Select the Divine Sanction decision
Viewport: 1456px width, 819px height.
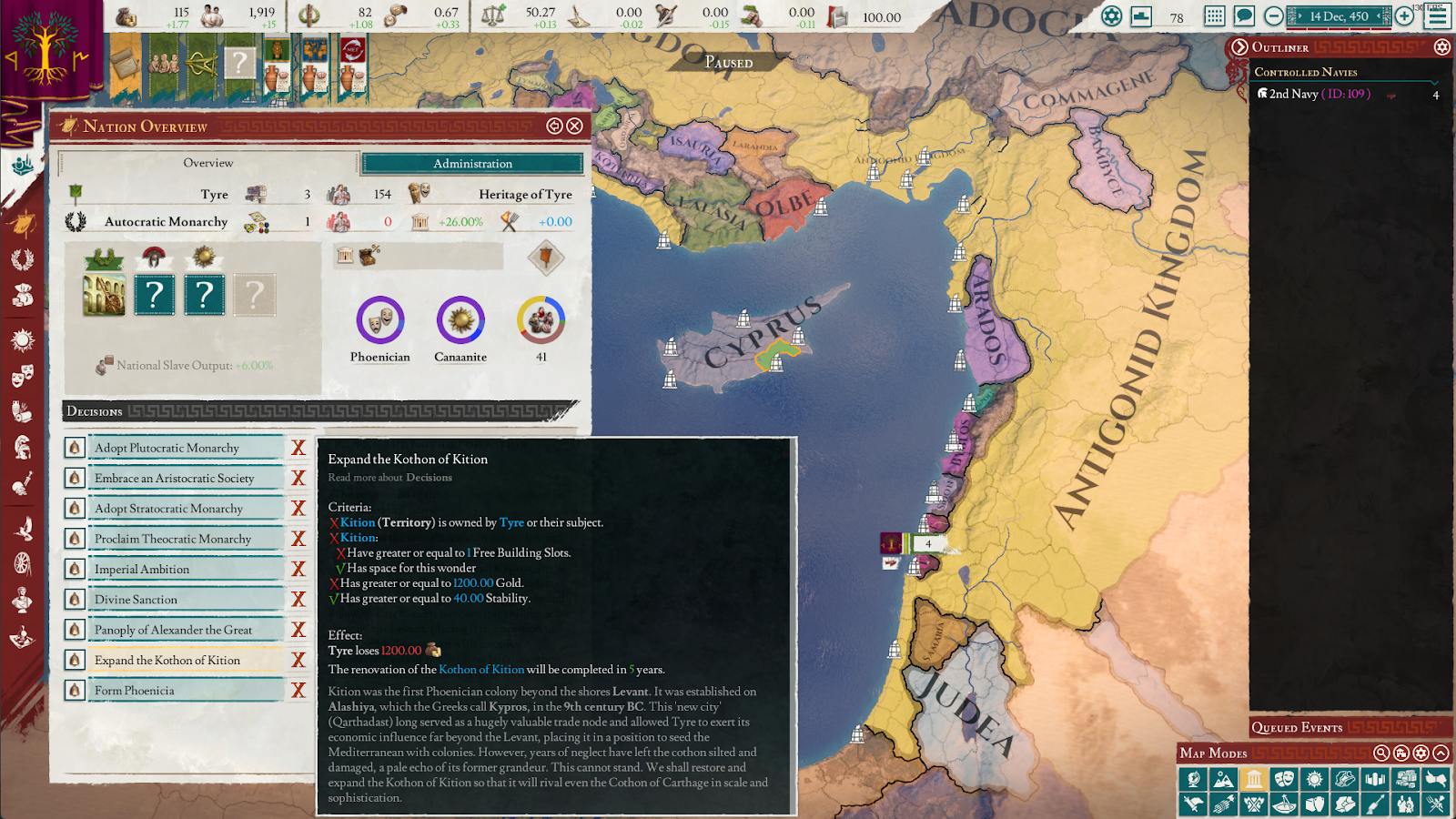pyautogui.click(x=186, y=599)
